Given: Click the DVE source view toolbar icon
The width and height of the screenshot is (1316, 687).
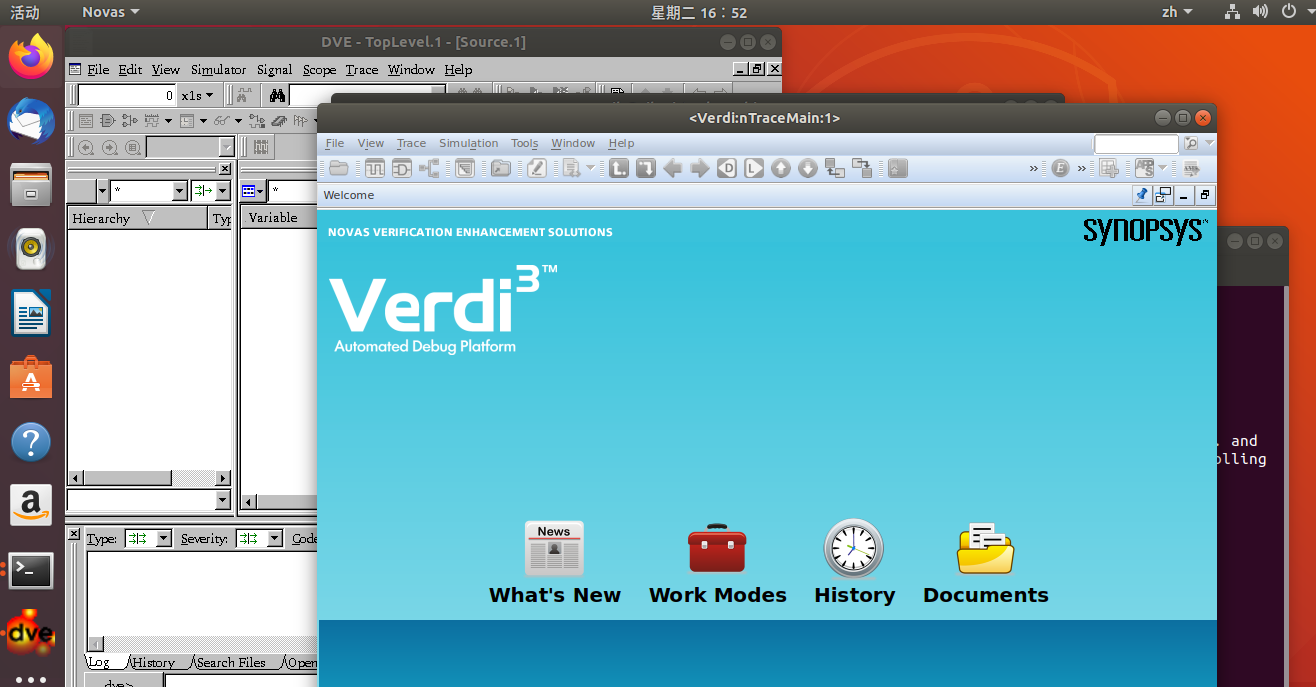Looking at the screenshot, I should pyautogui.click(x=86, y=121).
